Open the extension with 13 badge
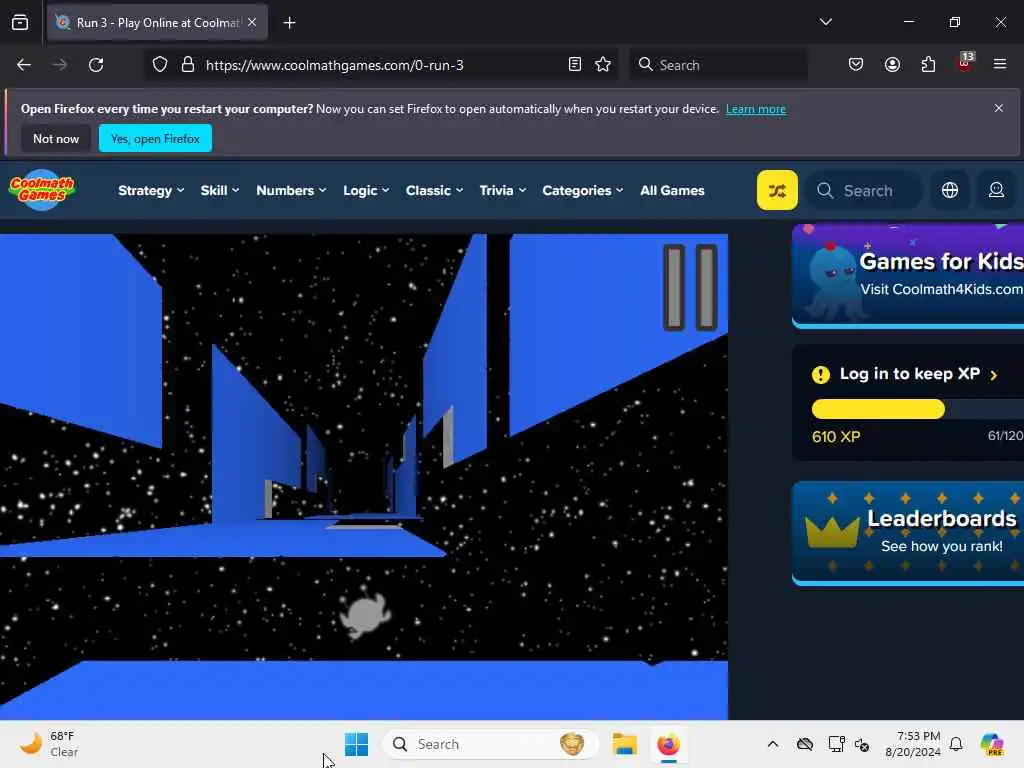 [965, 63]
